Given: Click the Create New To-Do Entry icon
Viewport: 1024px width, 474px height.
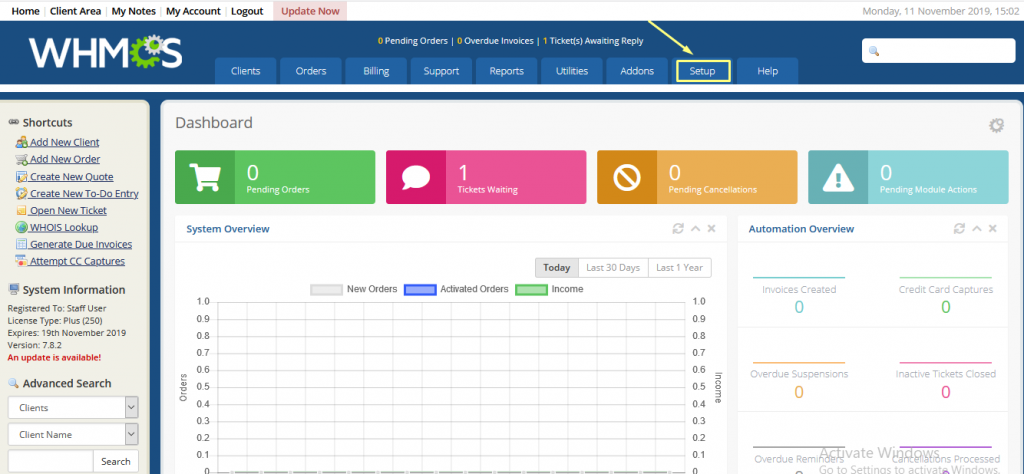Looking at the screenshot, I should pyautogui.click(x=21, y=193).
